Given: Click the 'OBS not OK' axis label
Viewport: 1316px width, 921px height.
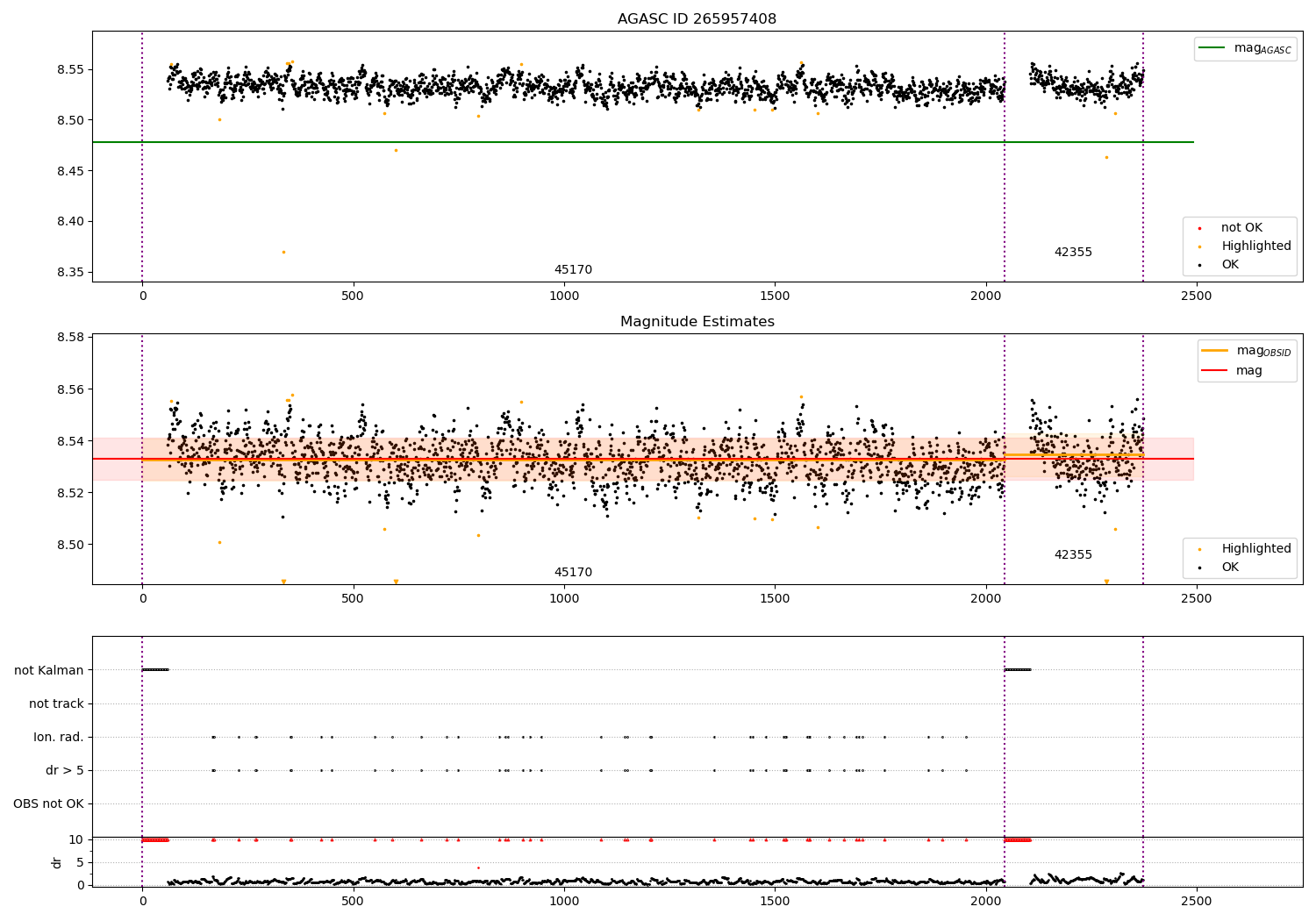Looking at the screenshot, I should [49, 803].
